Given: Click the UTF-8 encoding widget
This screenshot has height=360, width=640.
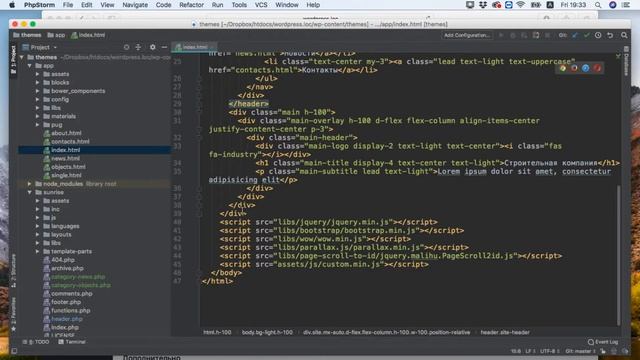Looking at the screenshot, I should click(x=549, y=351).
